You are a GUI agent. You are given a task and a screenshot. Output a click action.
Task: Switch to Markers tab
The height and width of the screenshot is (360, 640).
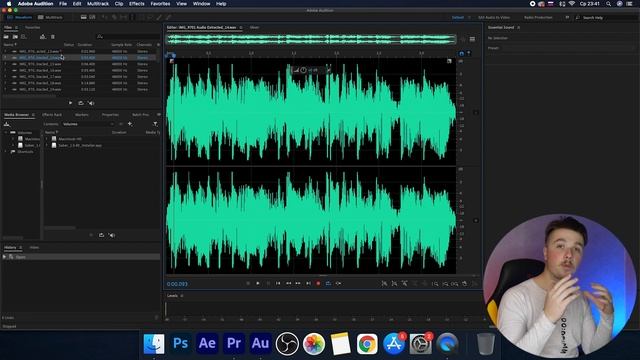82,115
